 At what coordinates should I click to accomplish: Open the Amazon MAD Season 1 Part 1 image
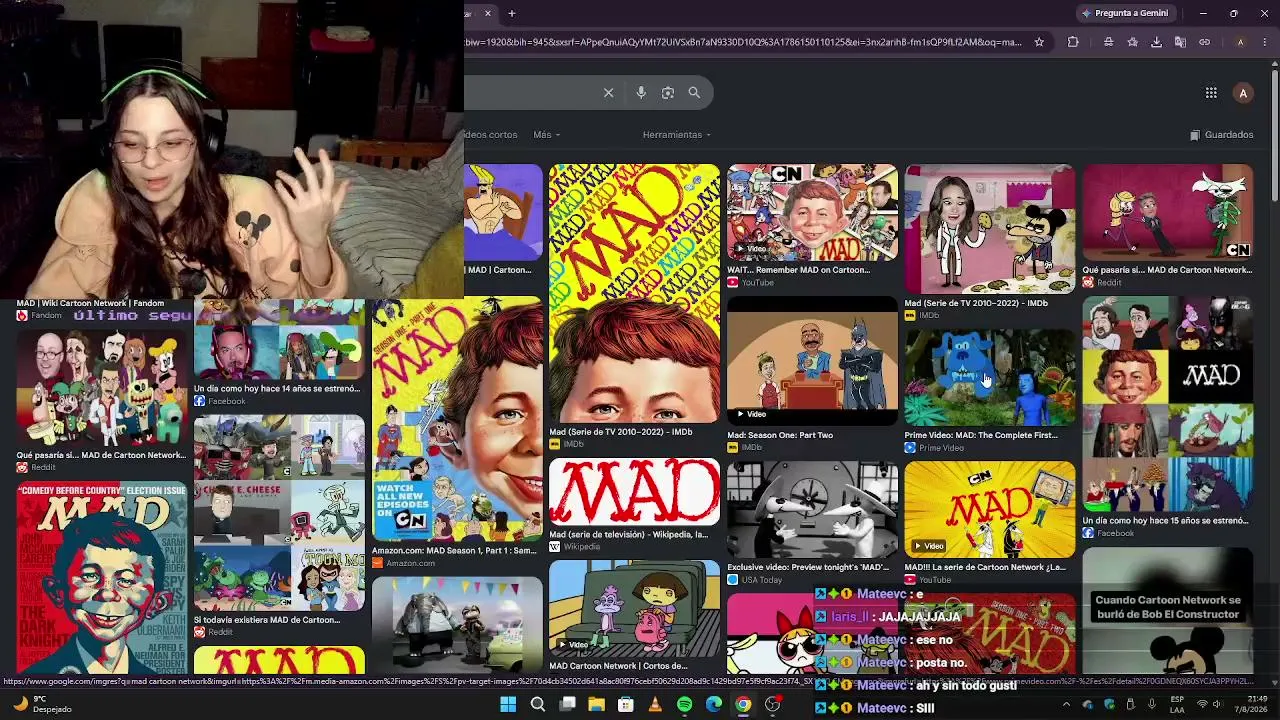point(457,420)
